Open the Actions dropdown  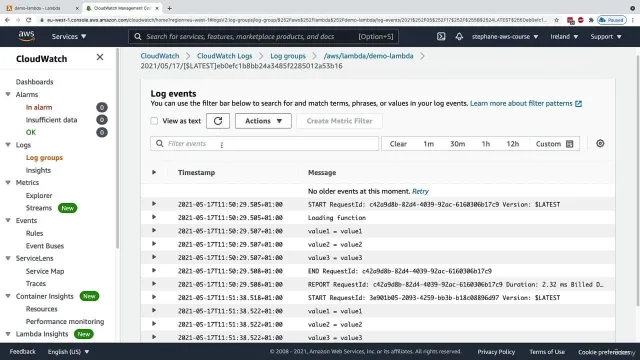coord(263,121)
